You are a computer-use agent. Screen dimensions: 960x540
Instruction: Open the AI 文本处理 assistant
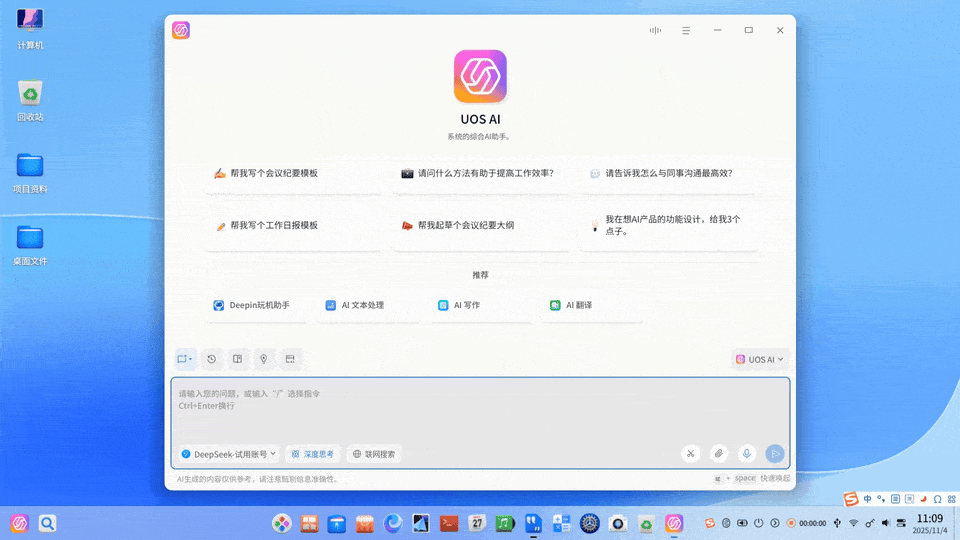pos(369,305)
